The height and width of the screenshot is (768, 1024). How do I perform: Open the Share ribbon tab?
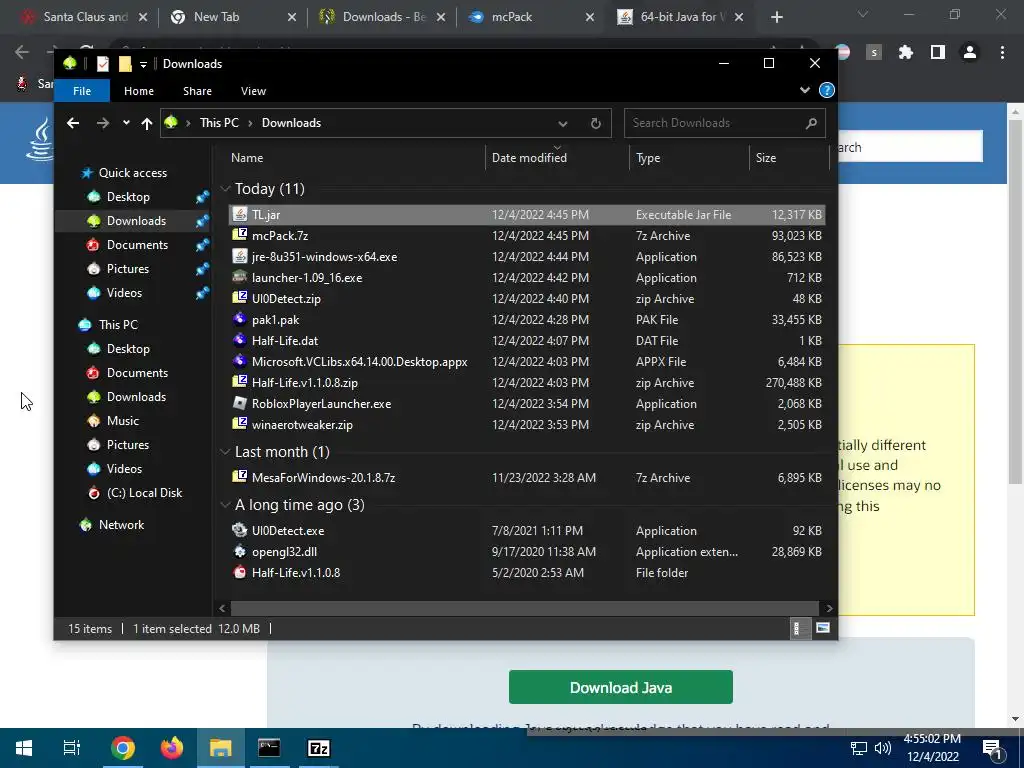click(197, 91)
